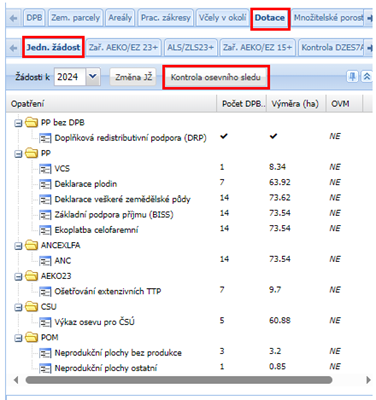Click the form icon beside Ekoplatba celofaremní
This screenshot has width=376, height=400.
[x=45, y=230]
